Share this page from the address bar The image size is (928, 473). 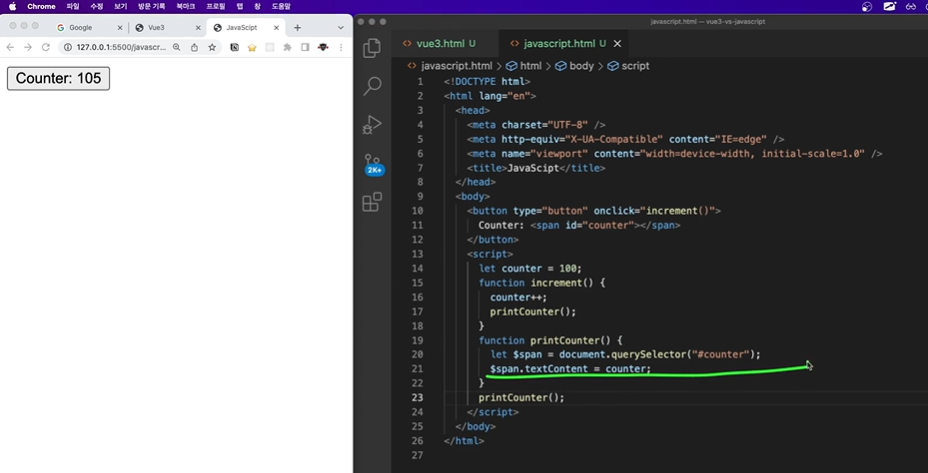tap(194, 47)
